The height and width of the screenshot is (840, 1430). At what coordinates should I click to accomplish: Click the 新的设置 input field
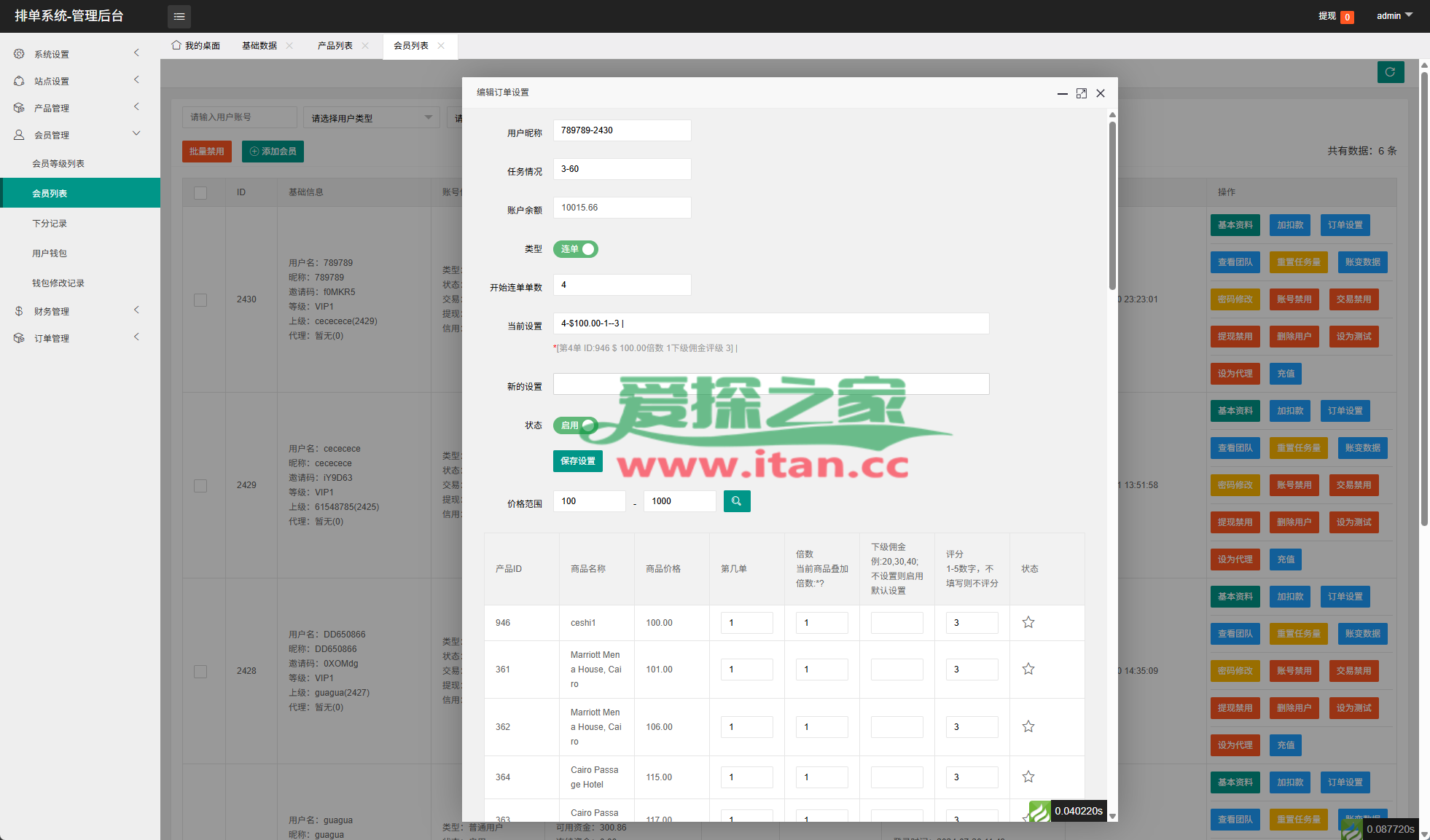771,384
